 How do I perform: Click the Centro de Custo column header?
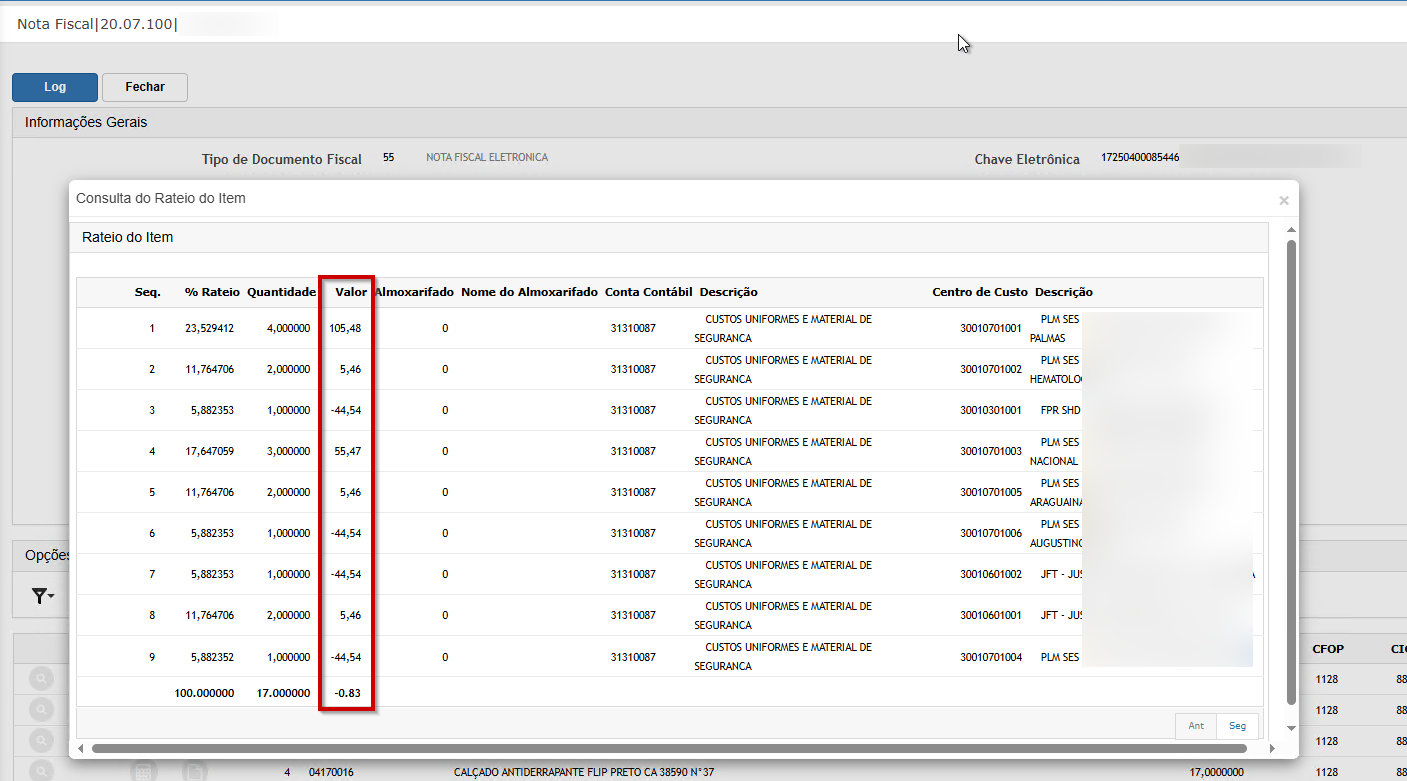coord(980,292)
